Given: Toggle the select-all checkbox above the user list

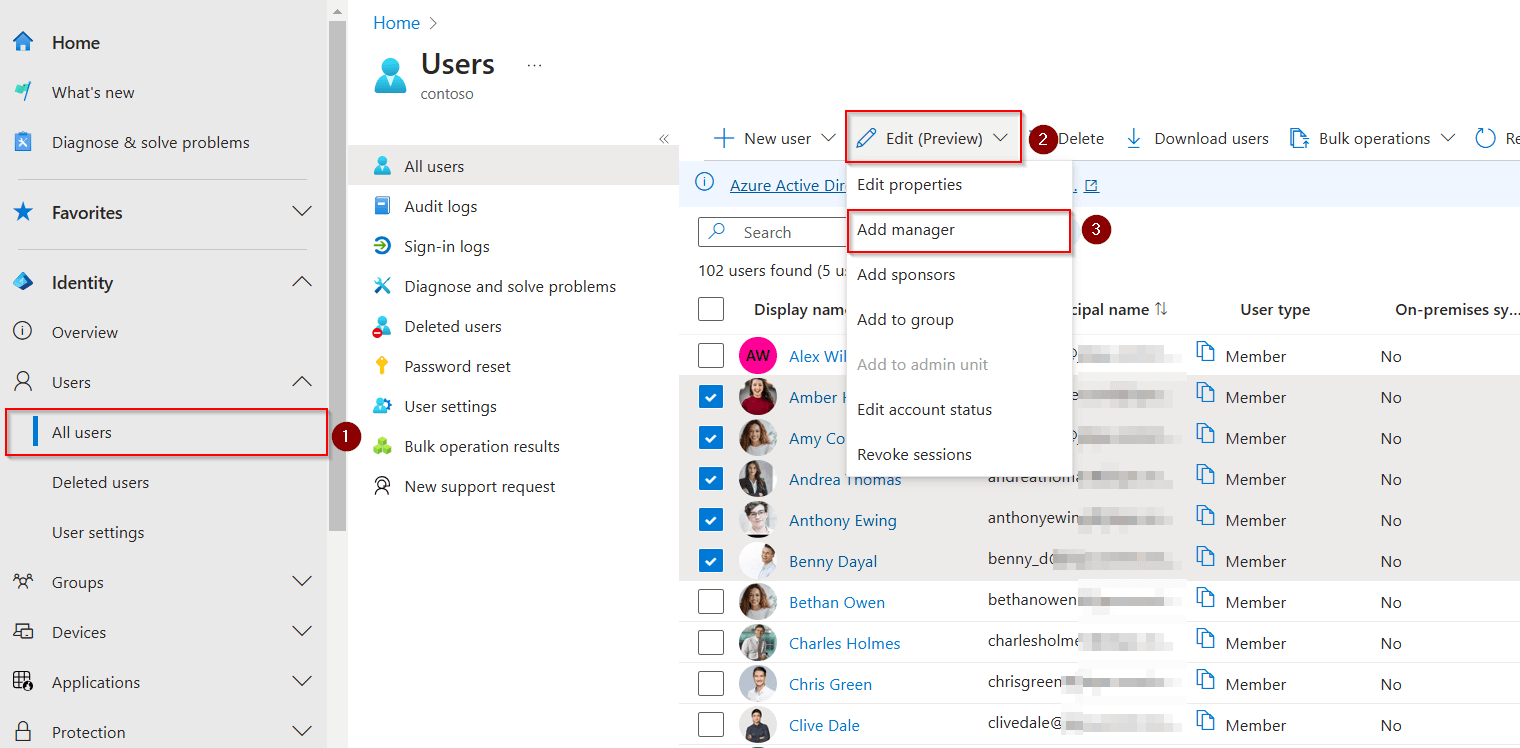Looking at the screenshot, I should click(710, 309).
